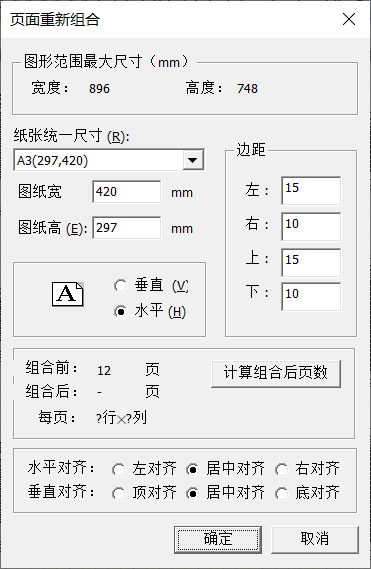
Task: Click the 图纸宽 input field showing 420
Action: click(127, 192)
